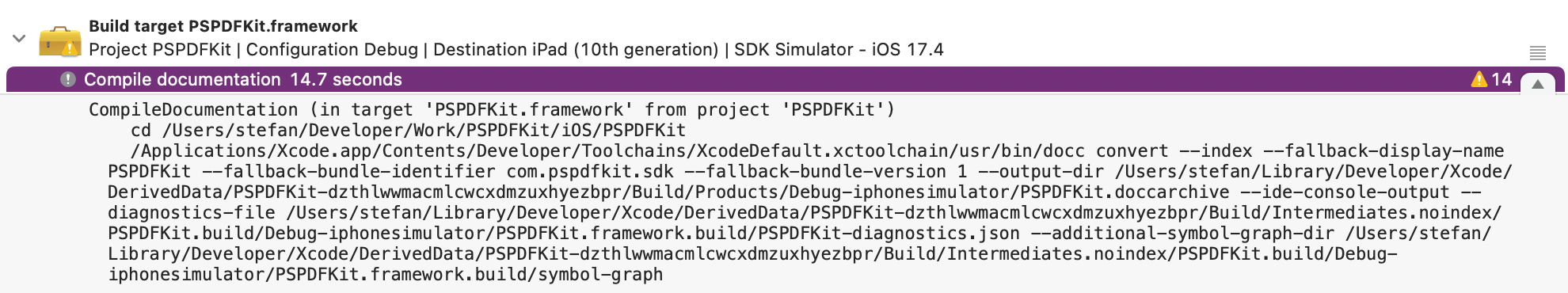Click the cd /Users/stefan/Developer/Work path line
This screenshot has height=293, width=1568.
pyautogui.click(x=409, y=130)
